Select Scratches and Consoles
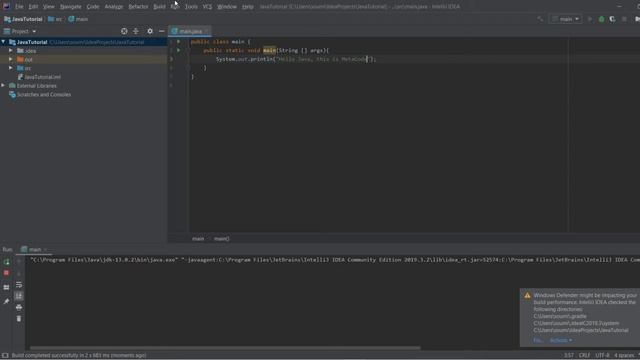640x360 pixels. point(40,94)
